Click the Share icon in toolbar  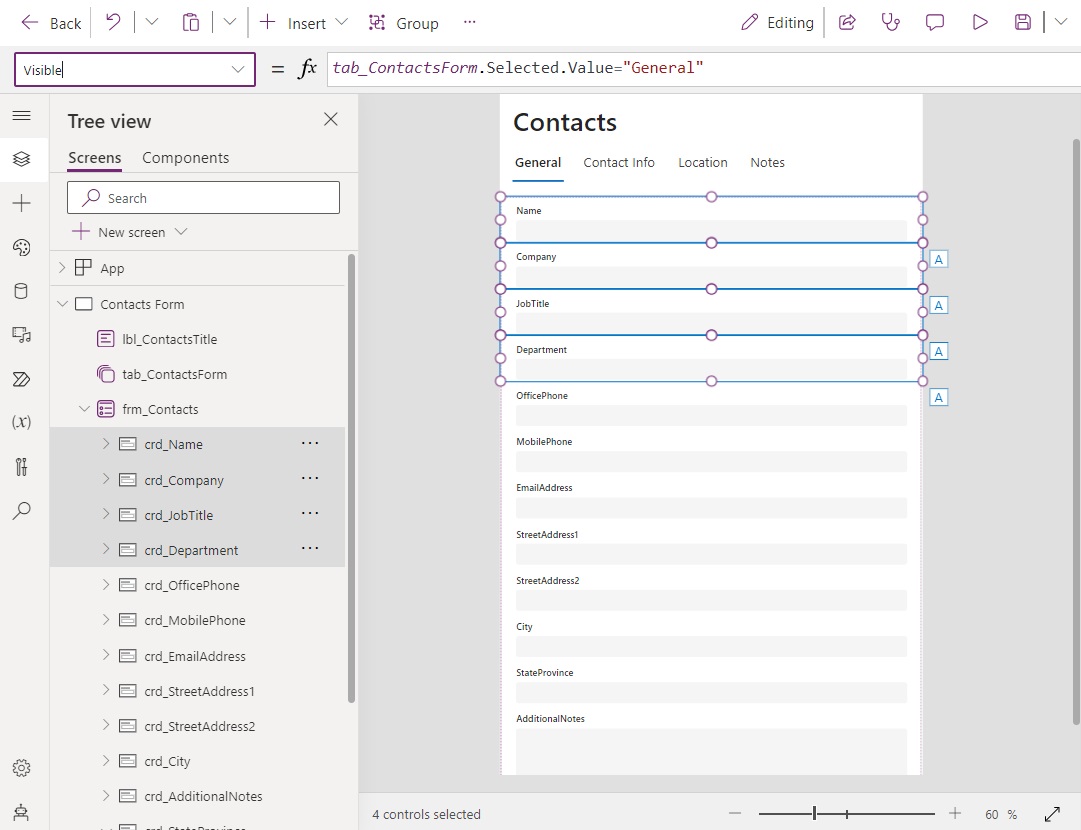[847, 23]
